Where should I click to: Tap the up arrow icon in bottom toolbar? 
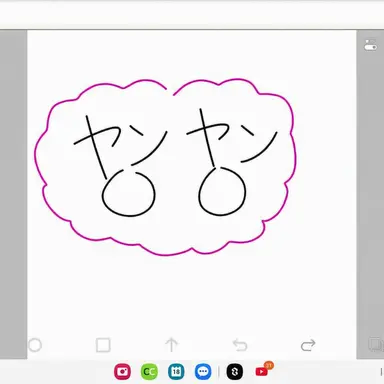pos(171,345)
